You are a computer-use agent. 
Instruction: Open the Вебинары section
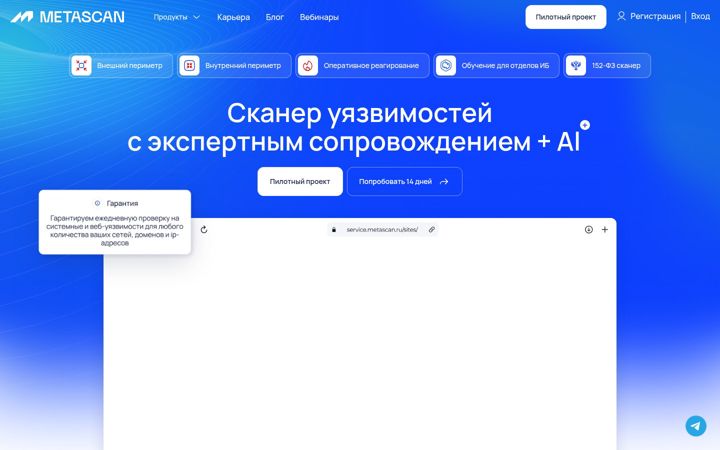pyautogui.click(x=319, y=17)
